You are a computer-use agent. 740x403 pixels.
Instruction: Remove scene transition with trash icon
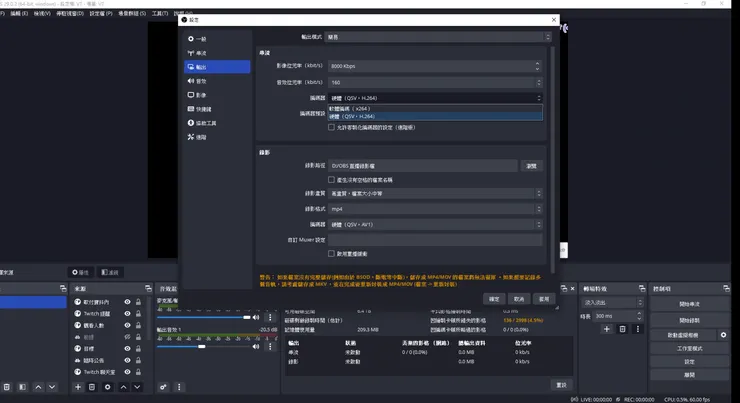pyautogui.click(x=622, y=329)
